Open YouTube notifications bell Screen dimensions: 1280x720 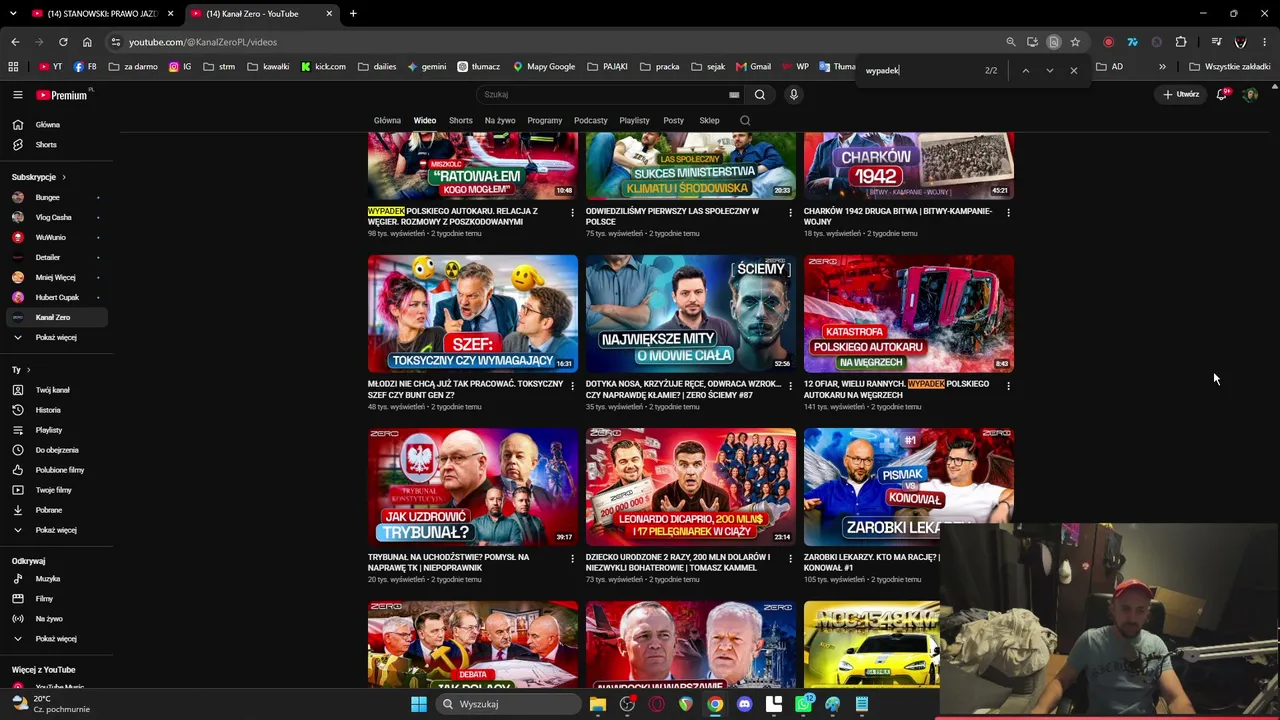1221,95
